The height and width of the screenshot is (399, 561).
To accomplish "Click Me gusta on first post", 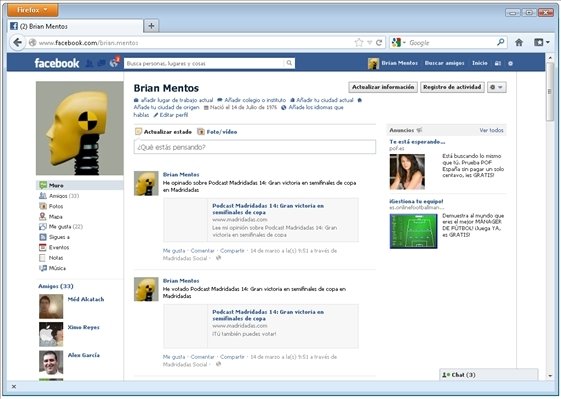I will pos(174,251).
